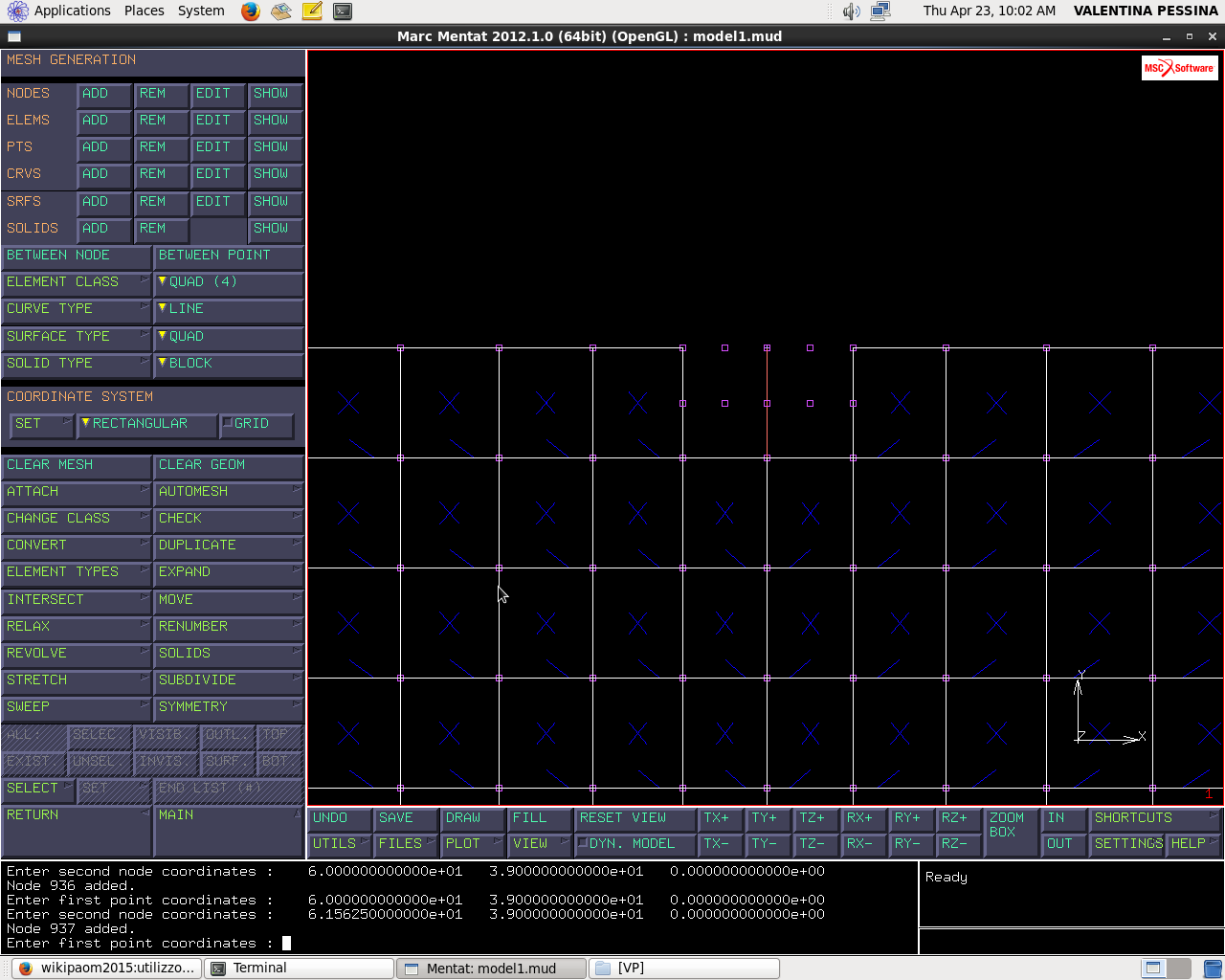Click the HELP button

coord(1194,844)
